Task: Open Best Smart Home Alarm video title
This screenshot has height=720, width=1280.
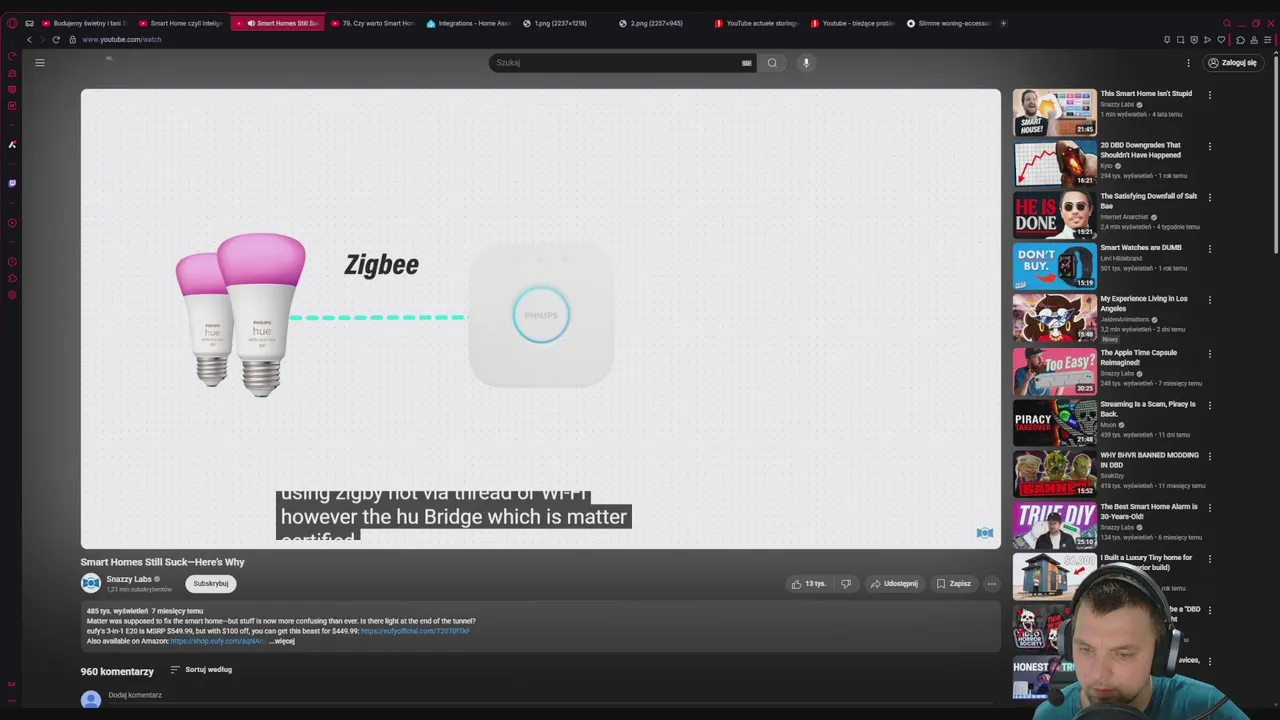Action: (1148, 512)
